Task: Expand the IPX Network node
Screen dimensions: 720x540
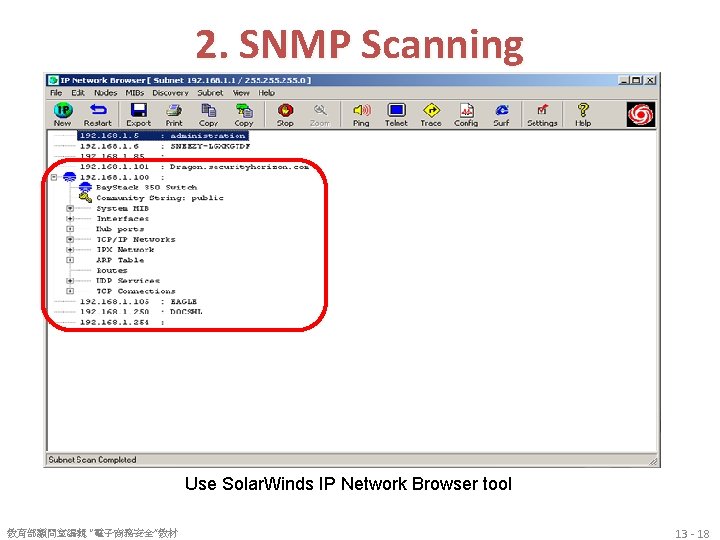Action: pos(70,250)
